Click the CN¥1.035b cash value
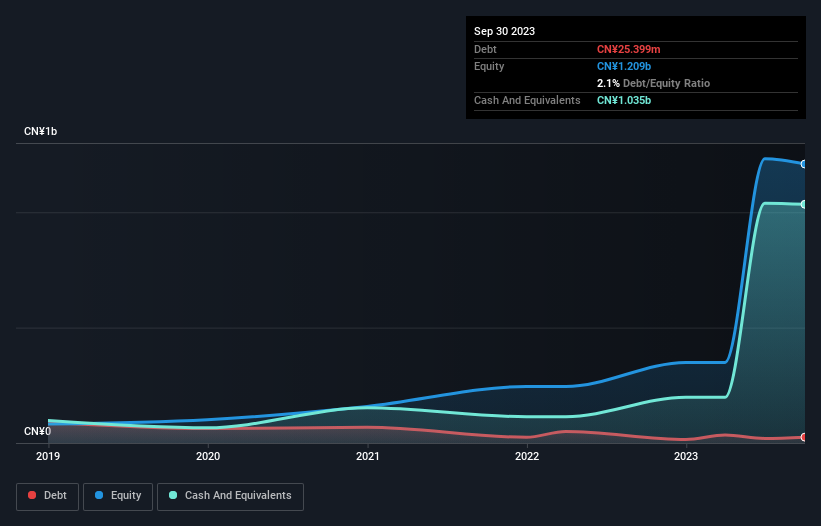 624,100
